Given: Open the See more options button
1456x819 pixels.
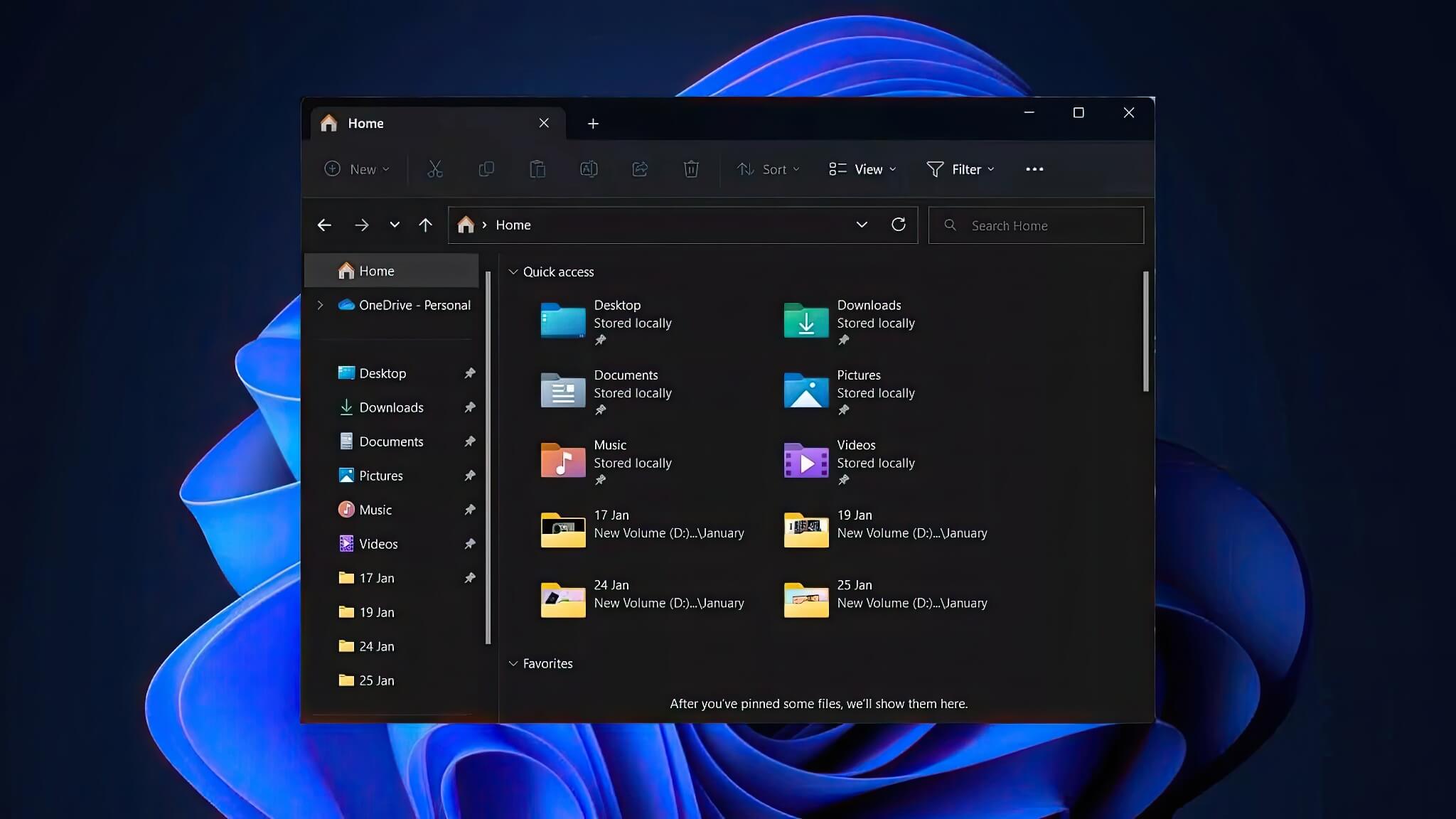Looking at the screenshot, I should tap(1034, 169).
